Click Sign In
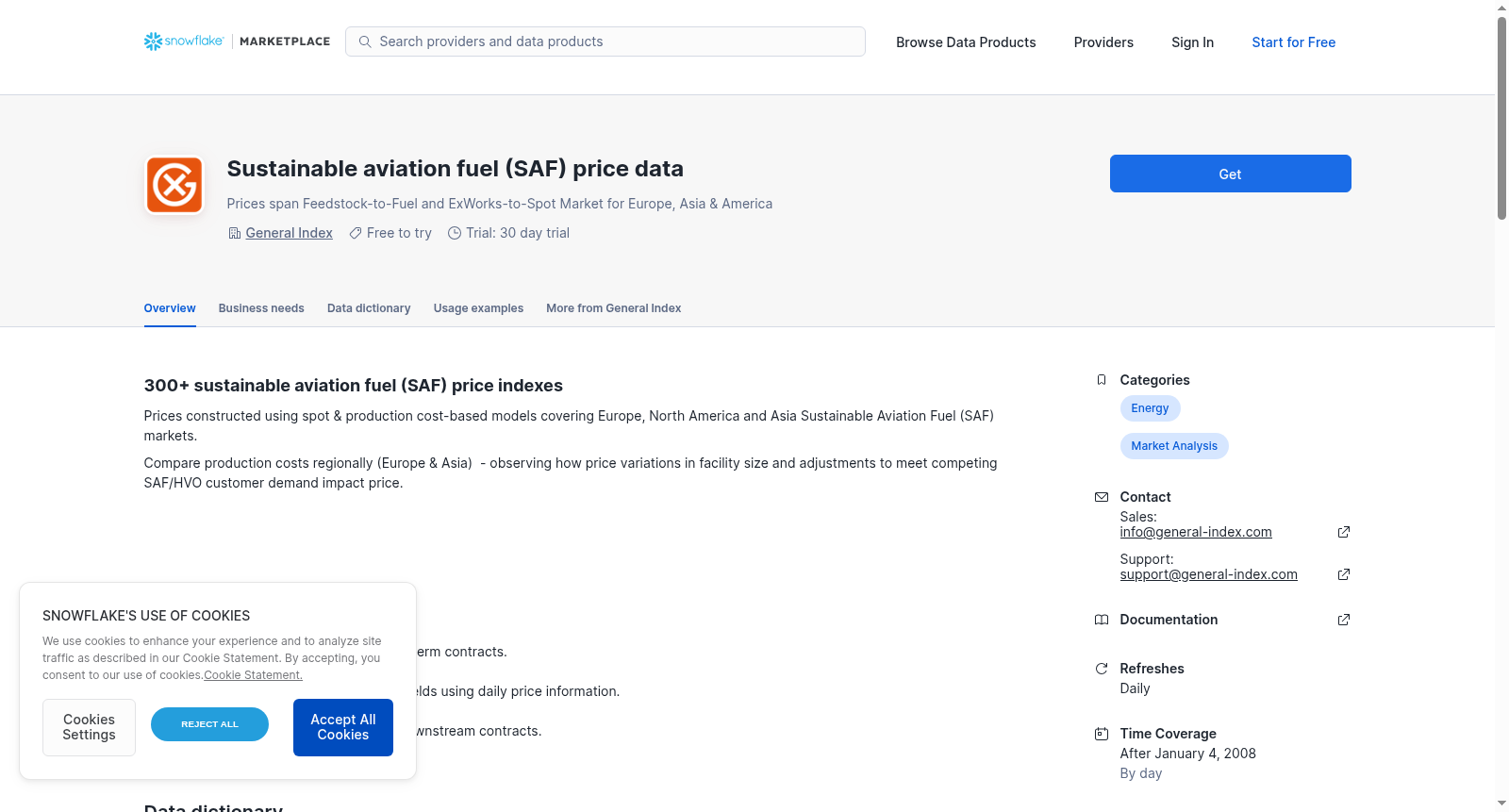This screenshot has width=1509, height=812. pyautogui.click(x=1193, y=42)
